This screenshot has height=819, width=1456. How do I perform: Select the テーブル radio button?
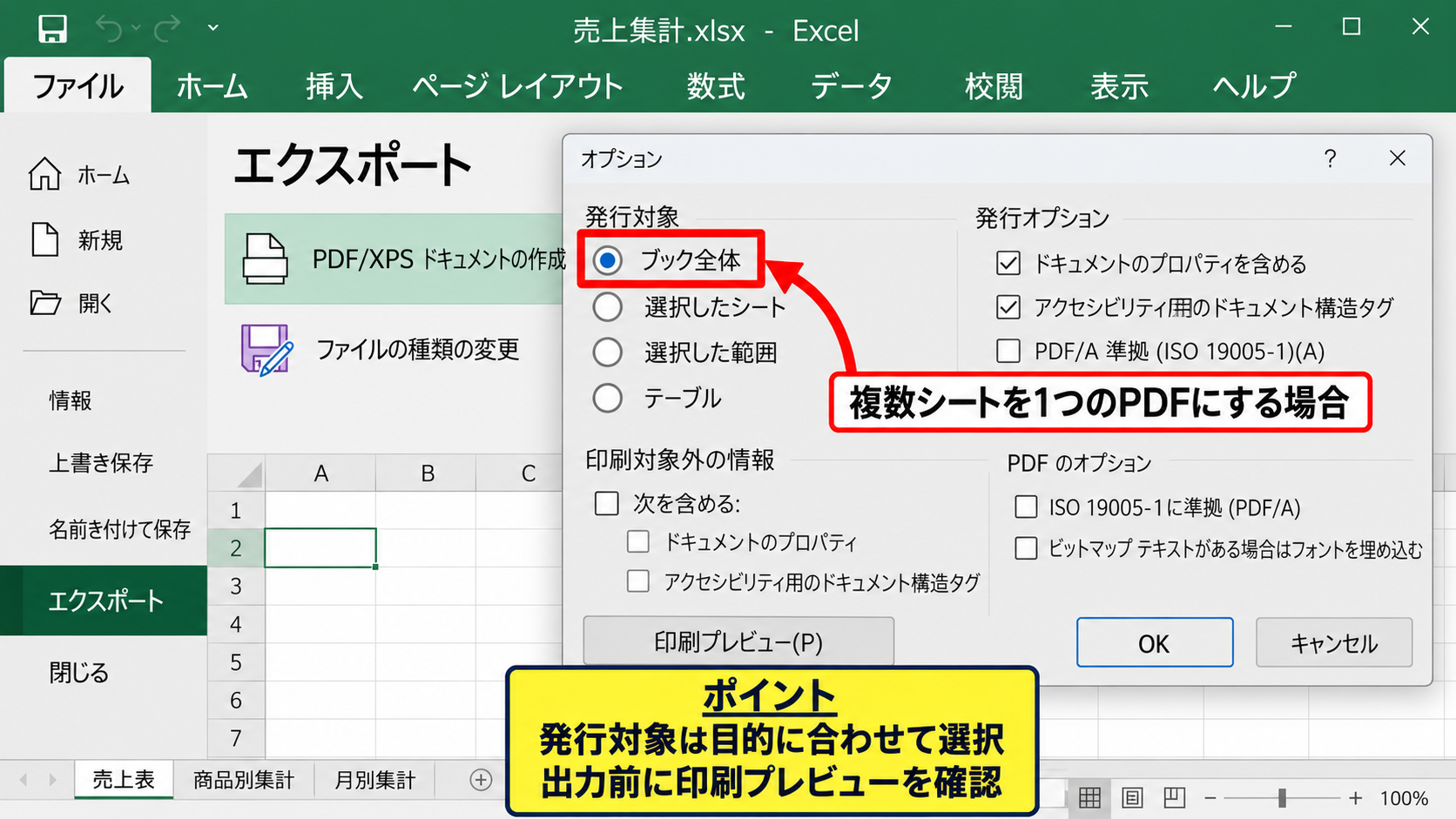(x=608, y=399)
